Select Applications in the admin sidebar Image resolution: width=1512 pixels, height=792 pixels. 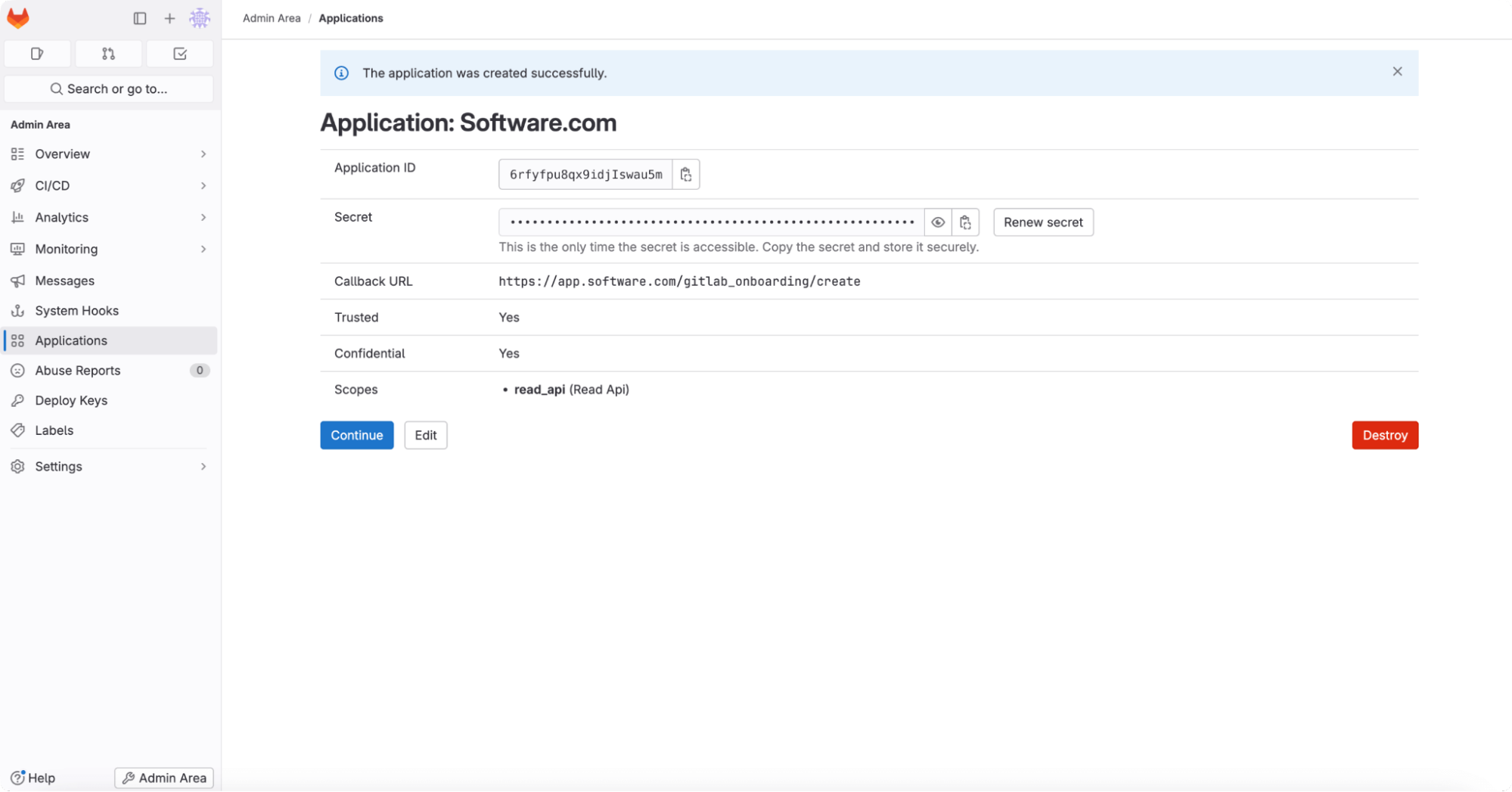tap(70, 340)
